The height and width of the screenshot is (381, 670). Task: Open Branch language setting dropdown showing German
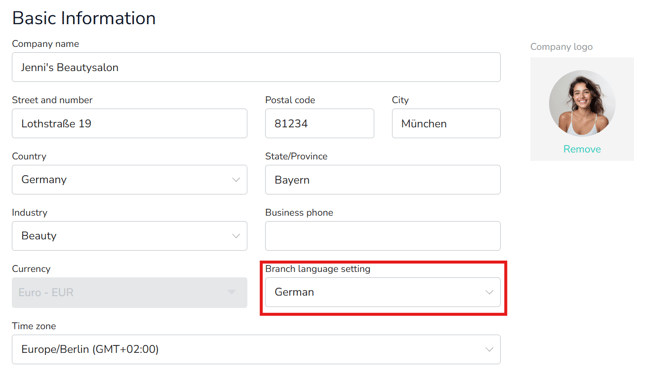[x=383, y=292]
